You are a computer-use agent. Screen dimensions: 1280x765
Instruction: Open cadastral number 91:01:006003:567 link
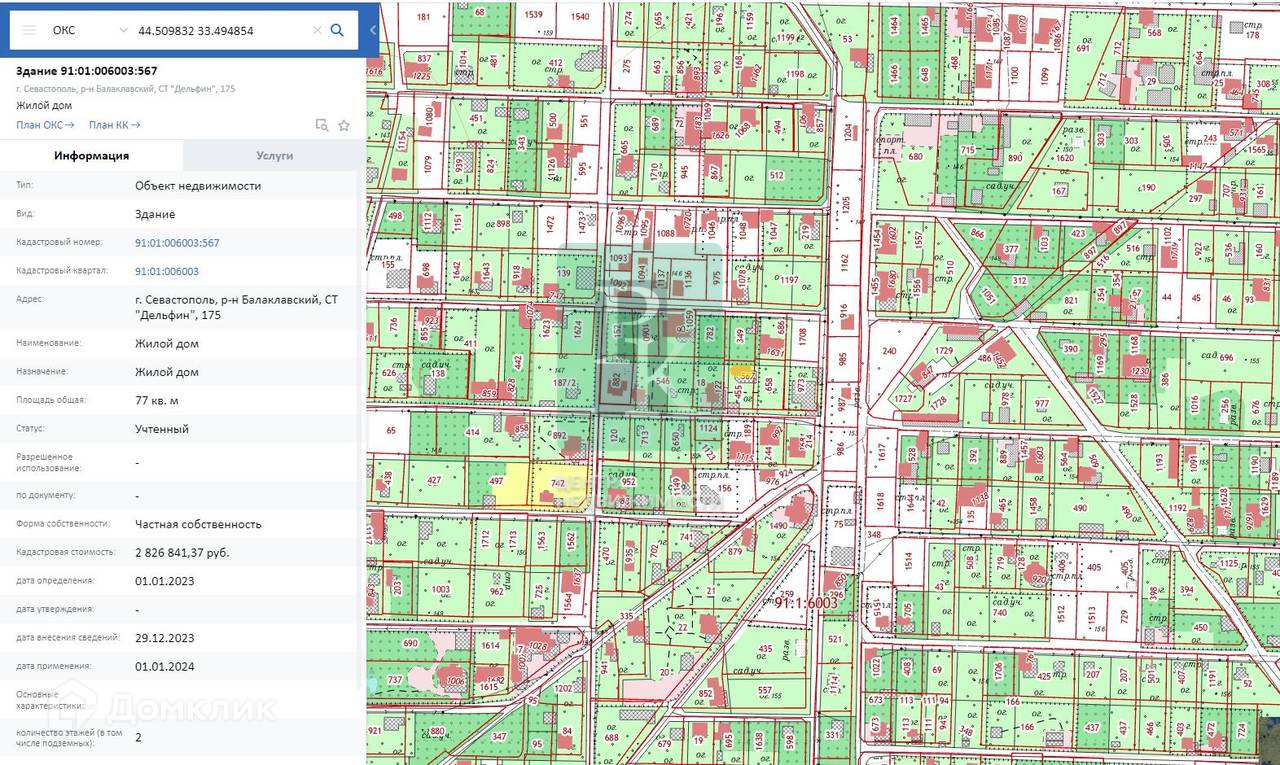(177, 243)
